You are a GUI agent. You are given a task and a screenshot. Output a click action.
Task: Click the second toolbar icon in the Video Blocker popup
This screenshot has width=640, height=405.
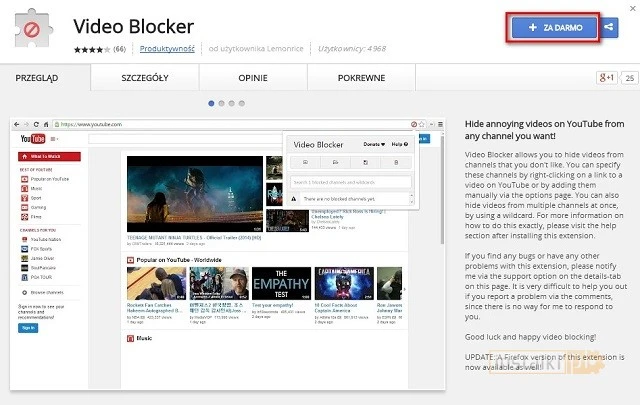336,162
